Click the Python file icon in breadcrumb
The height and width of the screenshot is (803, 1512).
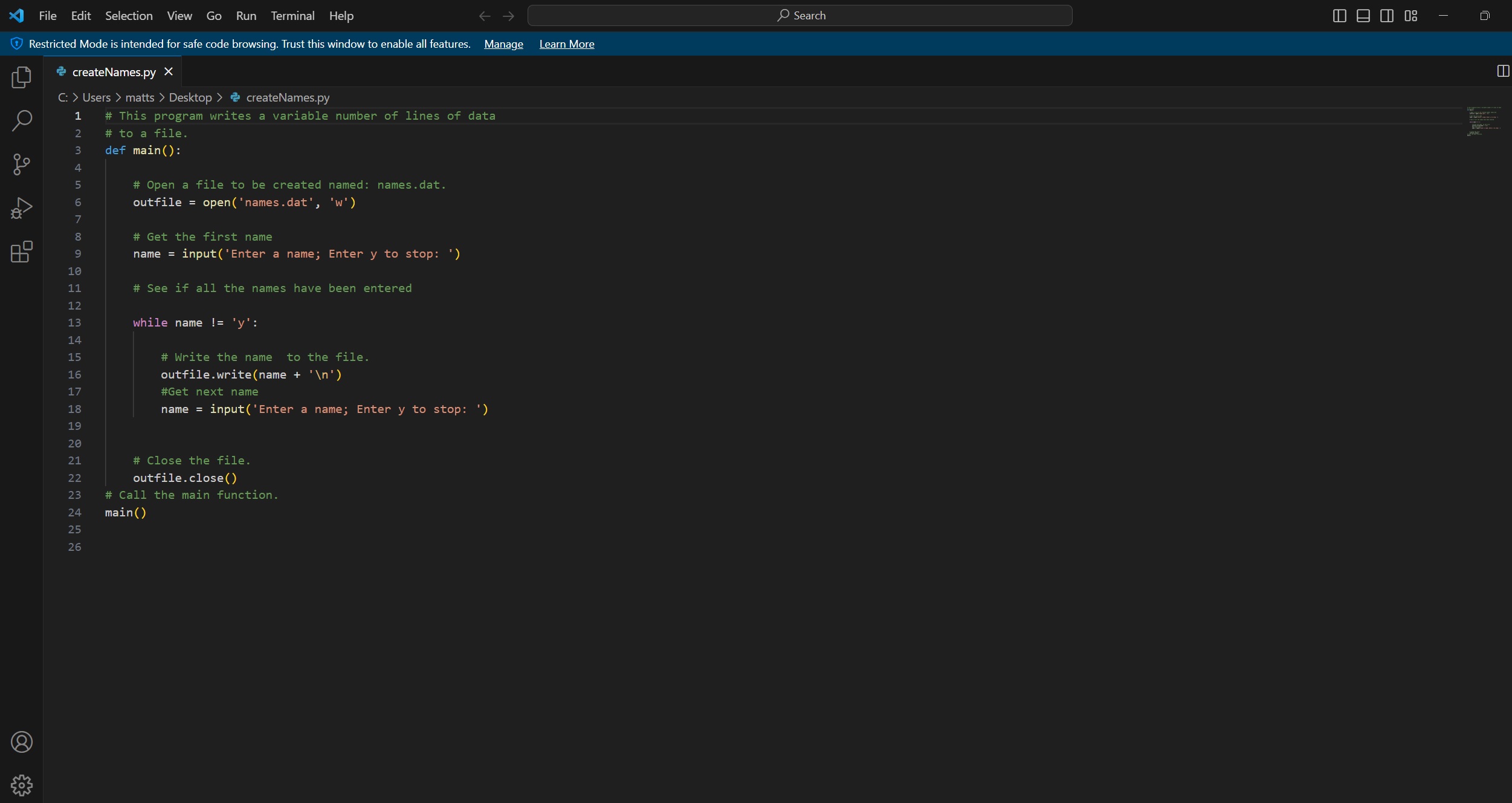236,97
